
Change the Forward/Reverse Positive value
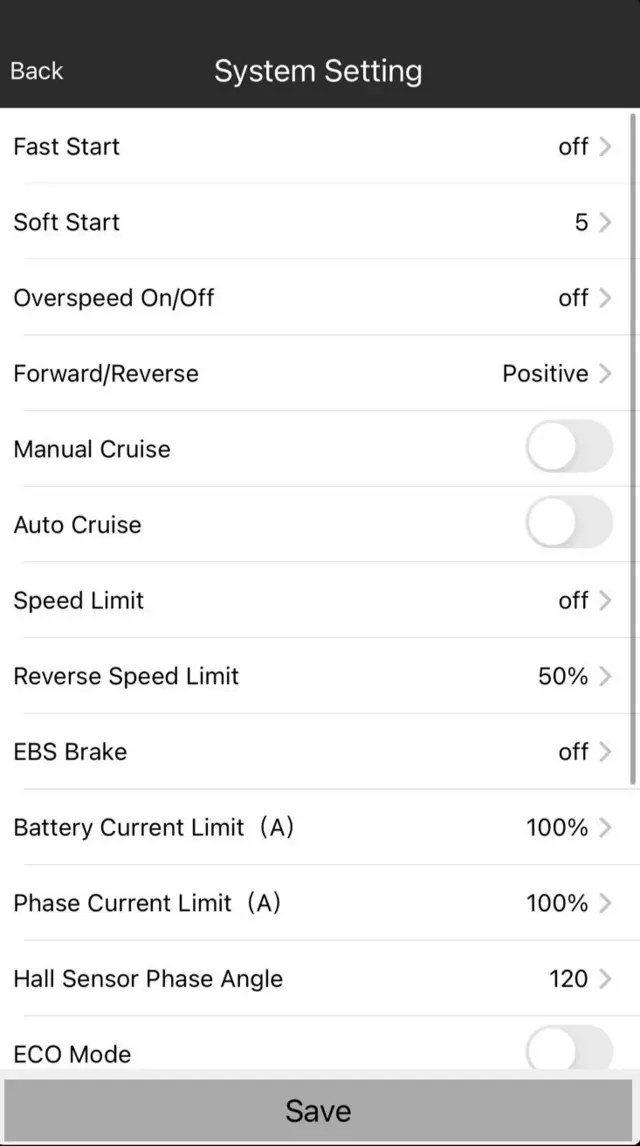[545, 374]
